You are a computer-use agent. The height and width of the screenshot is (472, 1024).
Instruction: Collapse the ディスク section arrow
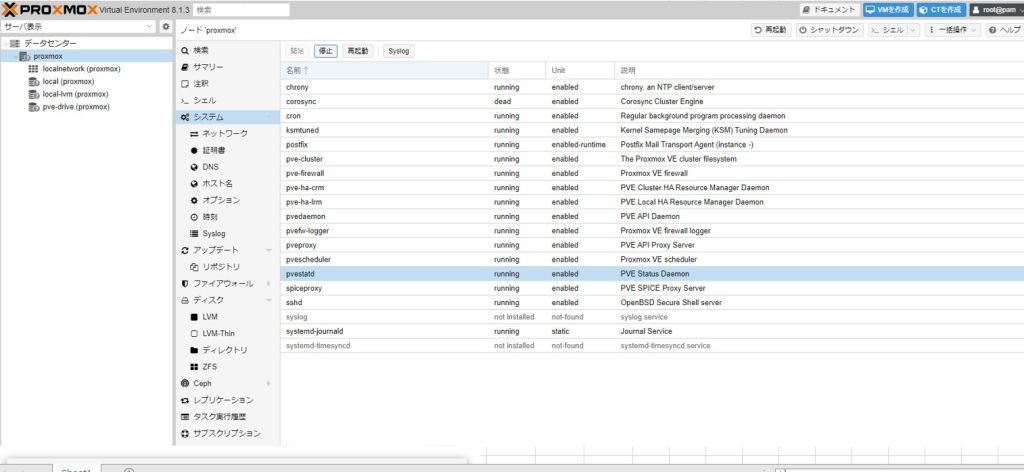[x=268, y=300]
